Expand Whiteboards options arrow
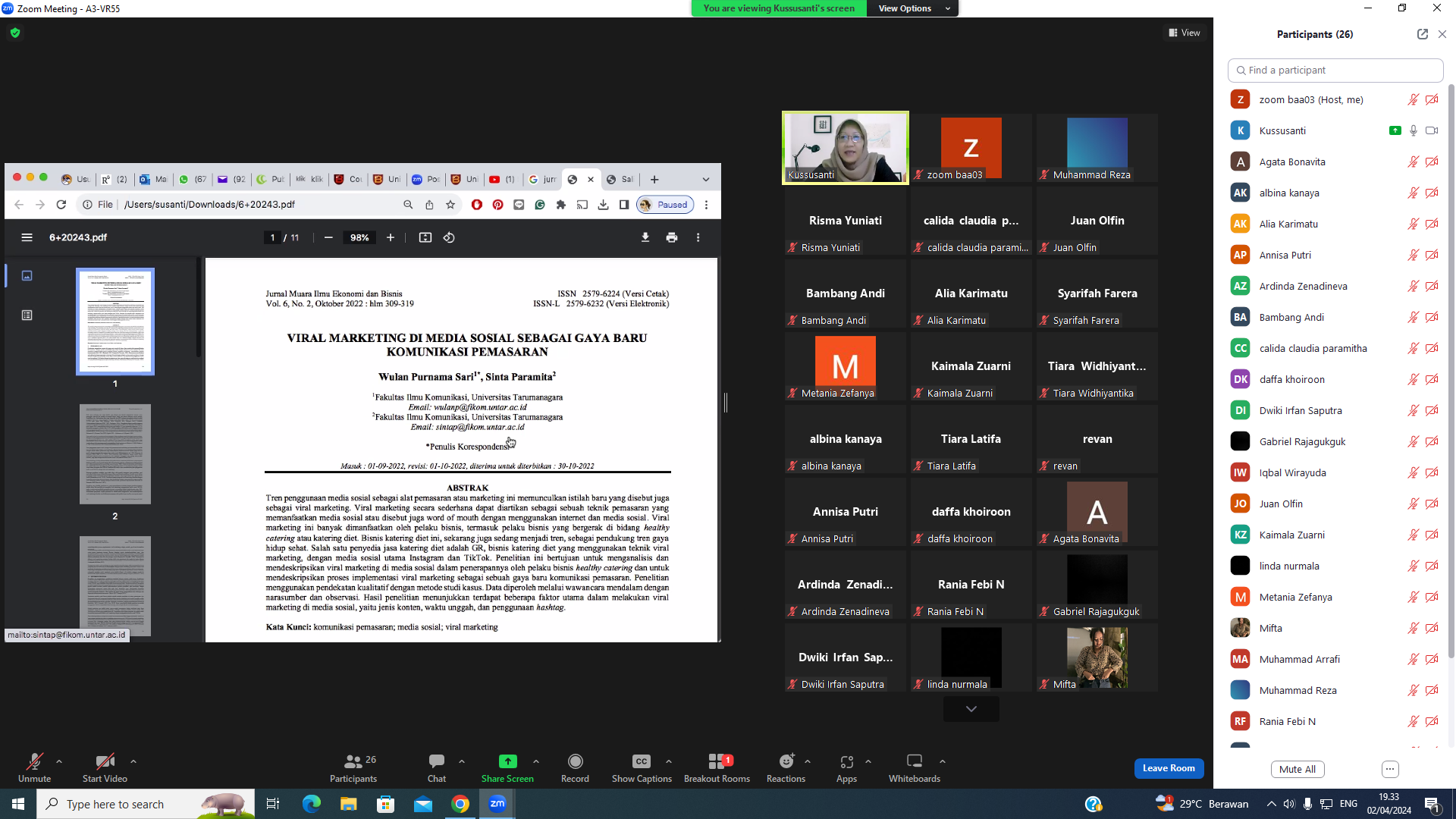Screen dimensions: 1456x819 point(943,761)
